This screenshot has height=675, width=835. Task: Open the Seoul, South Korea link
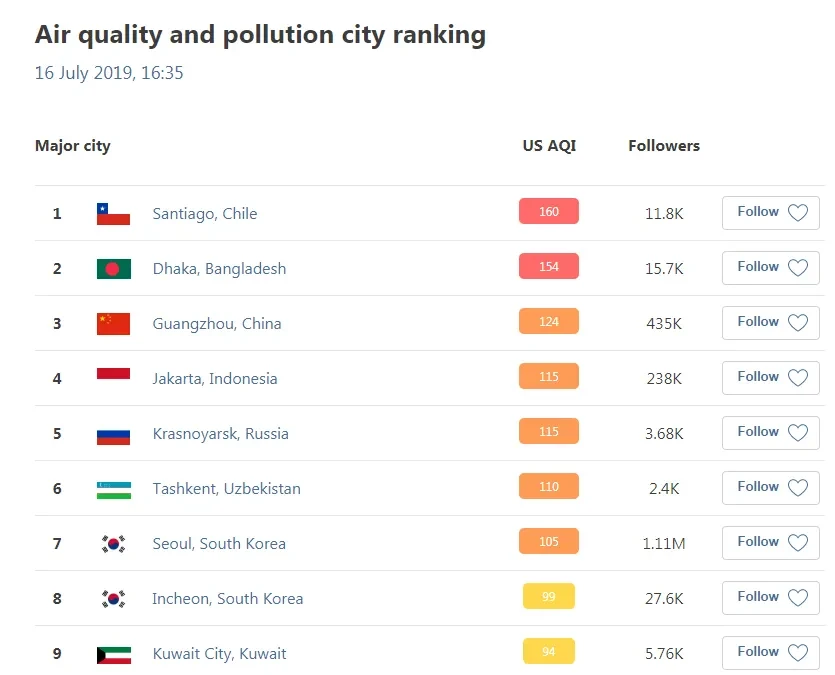pyautogui.click(x=219, y=544)
